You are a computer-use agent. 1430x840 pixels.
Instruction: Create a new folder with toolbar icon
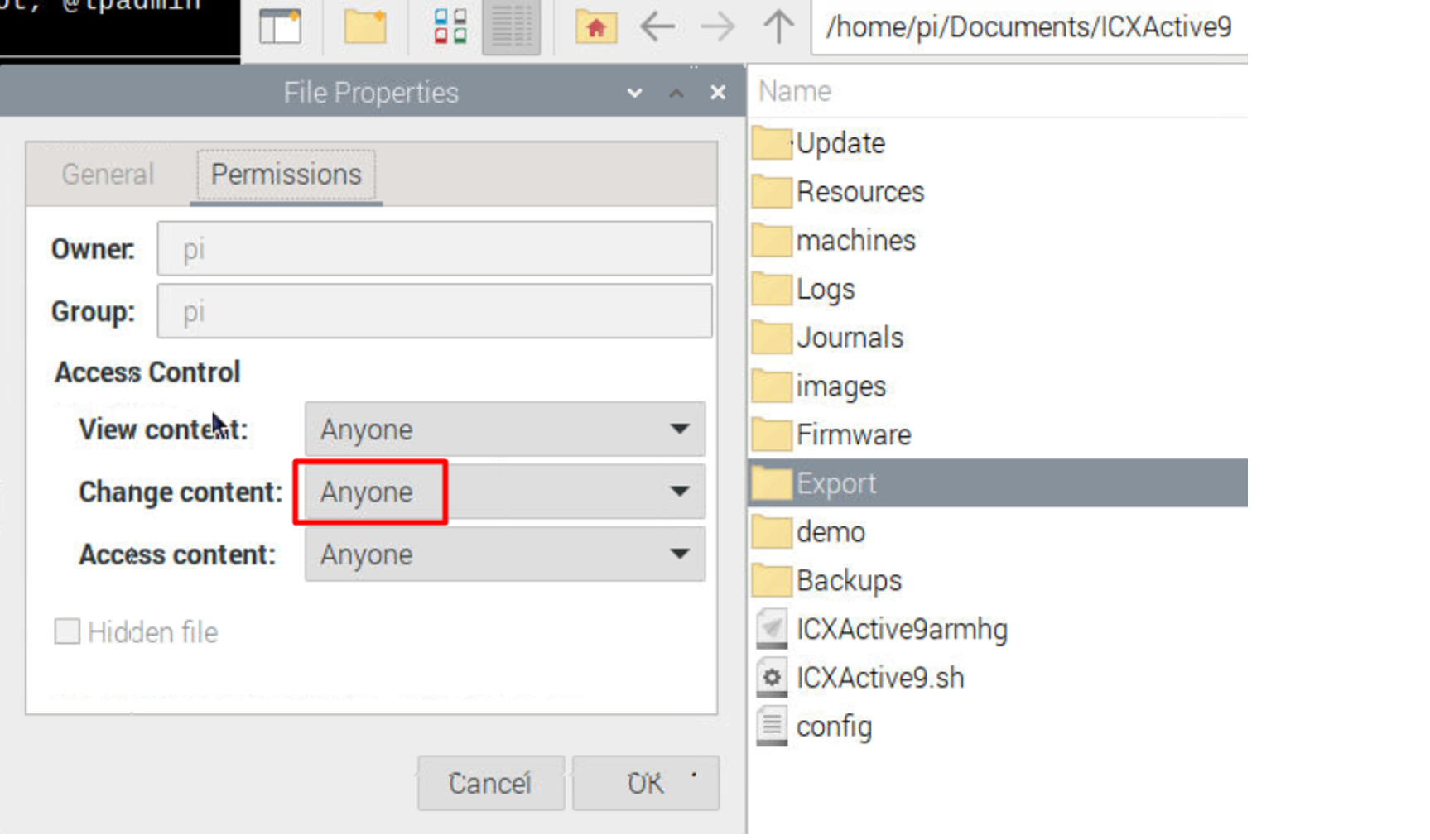(x=365, y=26)
